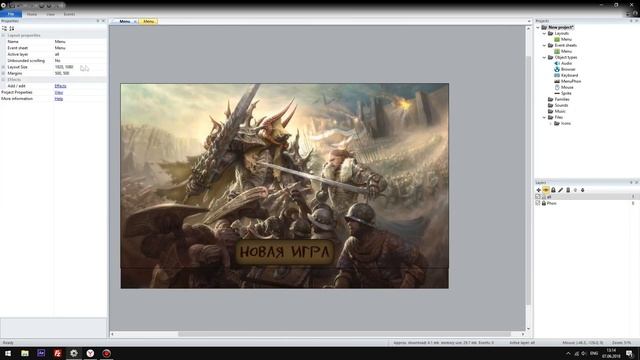The height and width of the screenshot is (360, 640).
Task: Click the categorized sort icon in Properties panel
Action: click(4, 28)
